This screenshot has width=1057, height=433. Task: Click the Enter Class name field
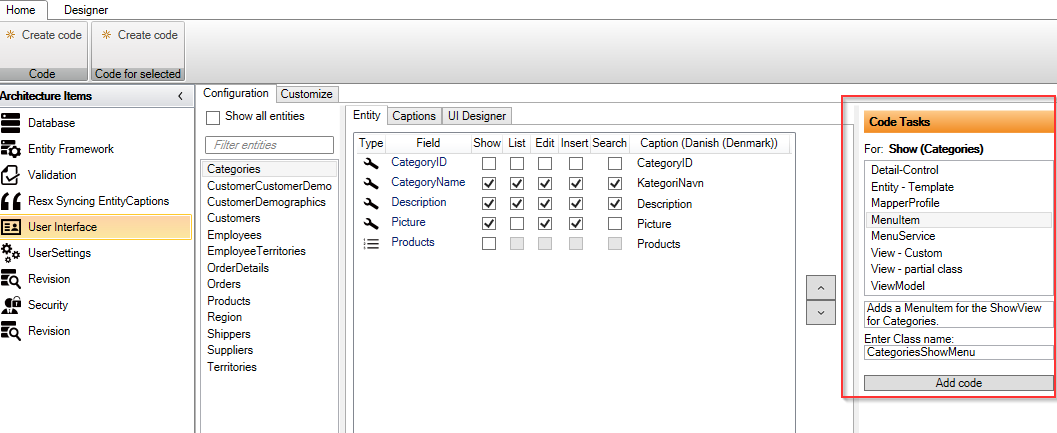pos(958,352)
